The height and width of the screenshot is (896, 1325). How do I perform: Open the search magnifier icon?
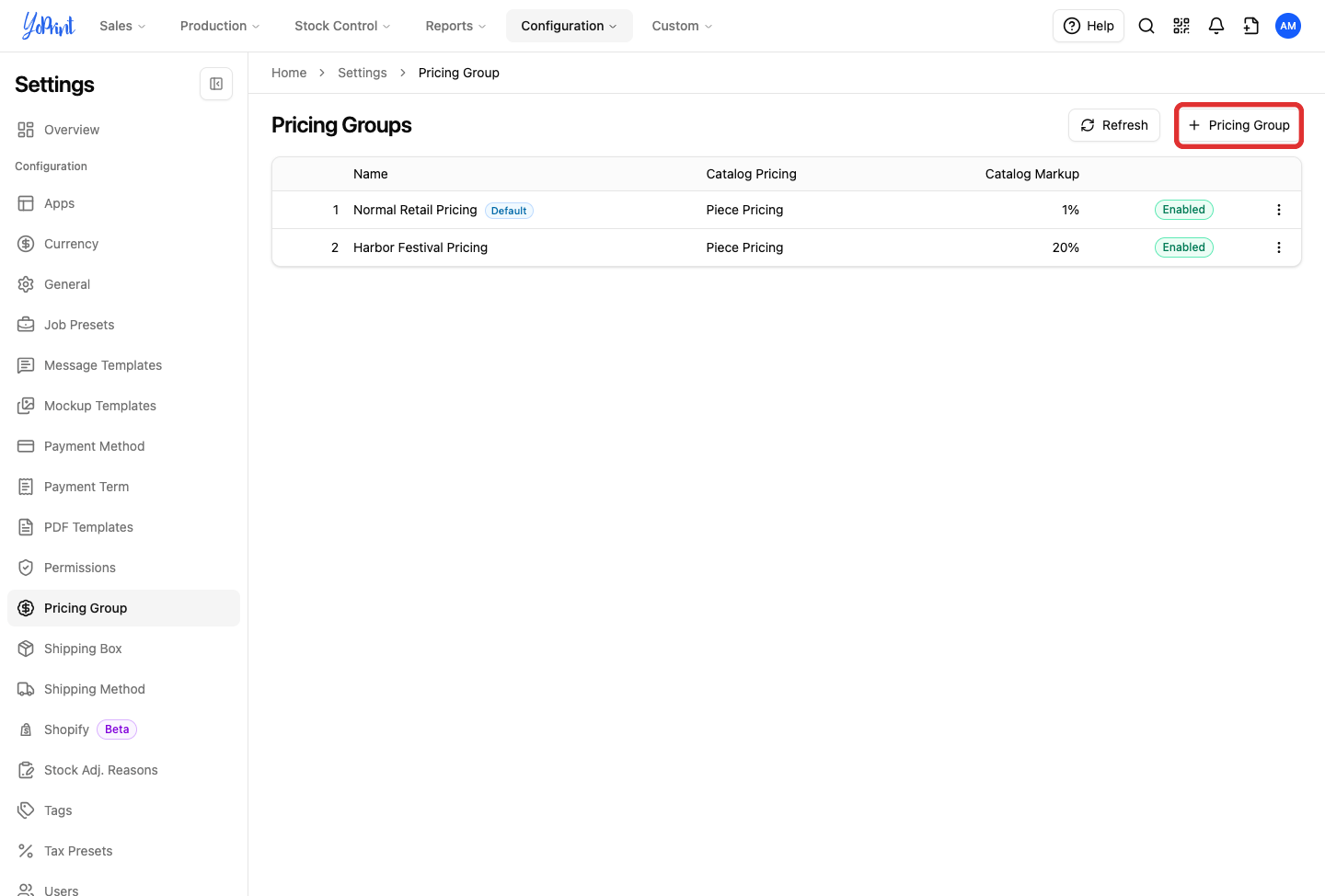pyautogui.click(x=1146, y=26)
